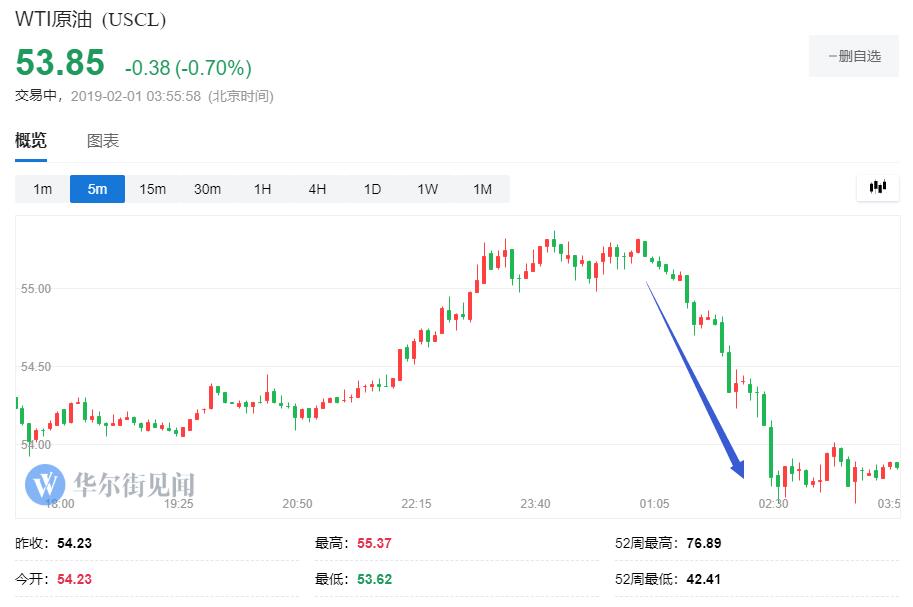Switch to 1W weekly view
The width and height of the screenshot is (913, 607).
click(427, 189)
